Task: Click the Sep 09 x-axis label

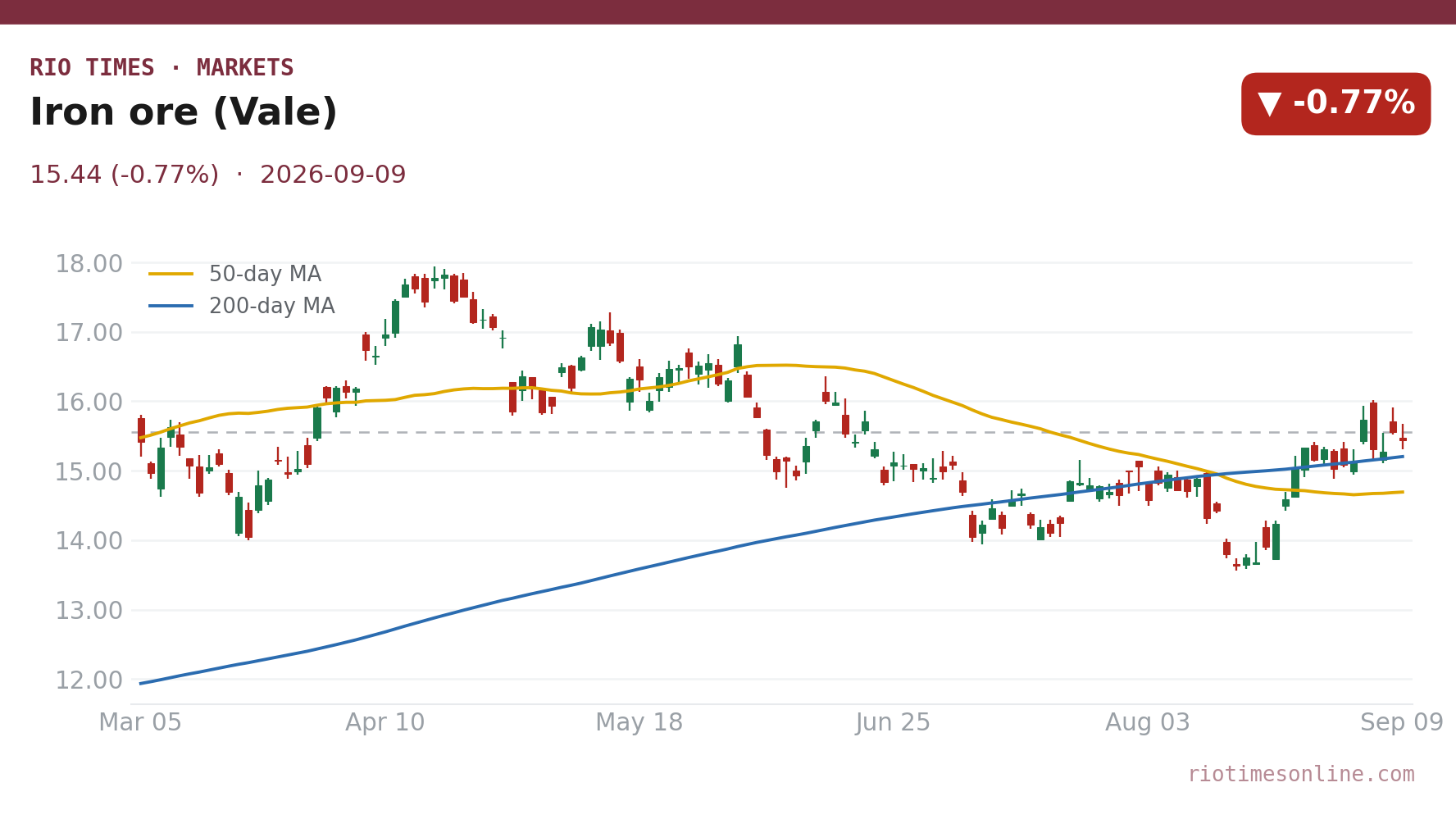Action: tap(1402, 723)
